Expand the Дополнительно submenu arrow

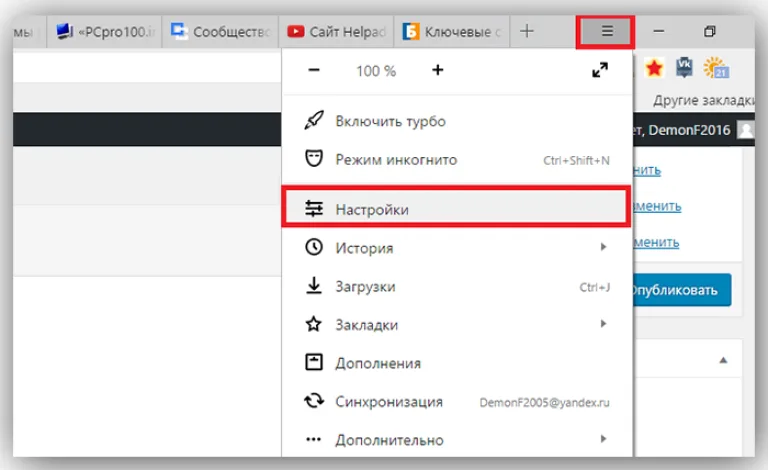pyautogui.click(x=603, y=439)
